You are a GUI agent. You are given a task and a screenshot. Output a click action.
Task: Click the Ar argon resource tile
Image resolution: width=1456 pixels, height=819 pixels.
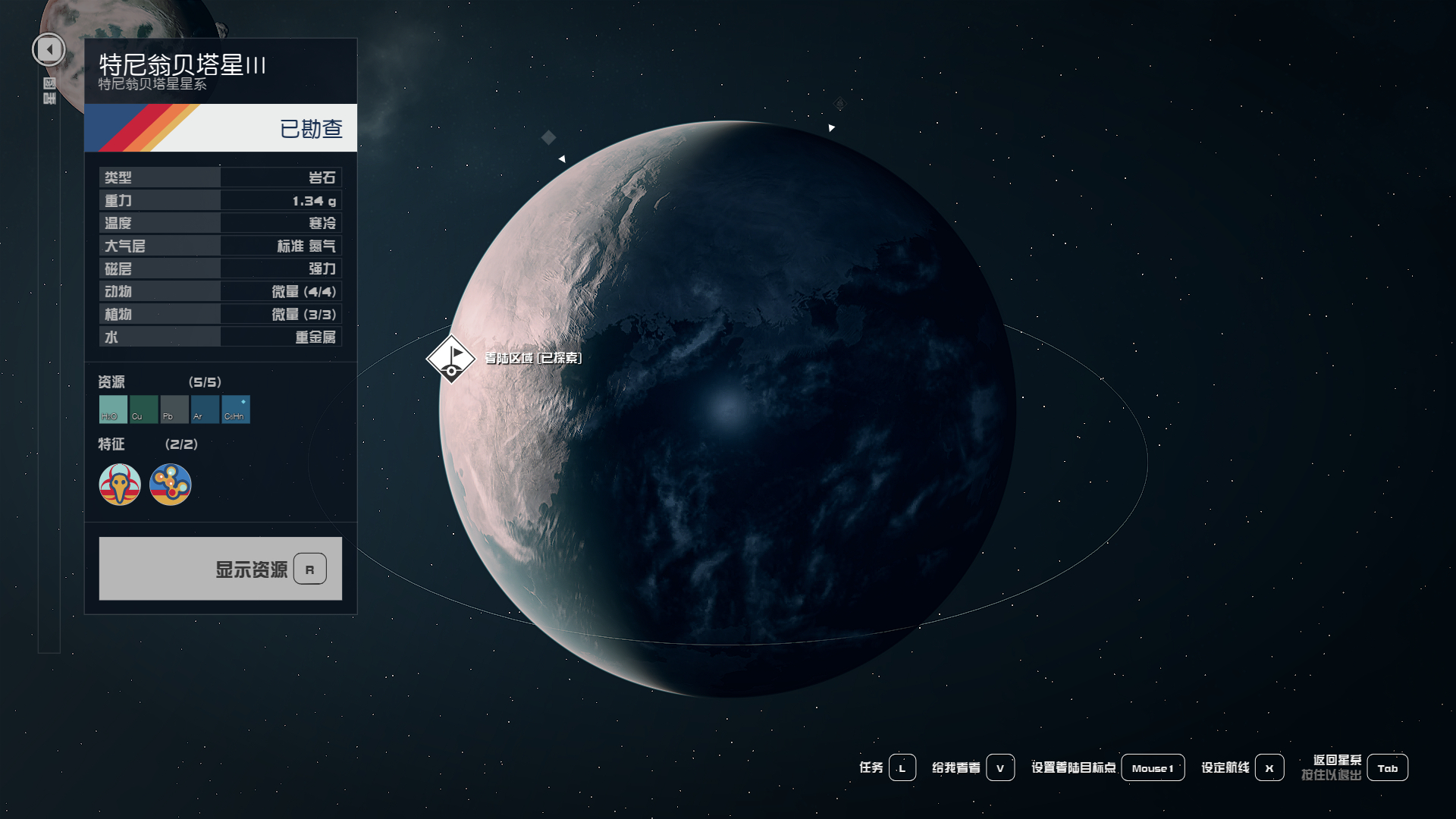point(205,409)
